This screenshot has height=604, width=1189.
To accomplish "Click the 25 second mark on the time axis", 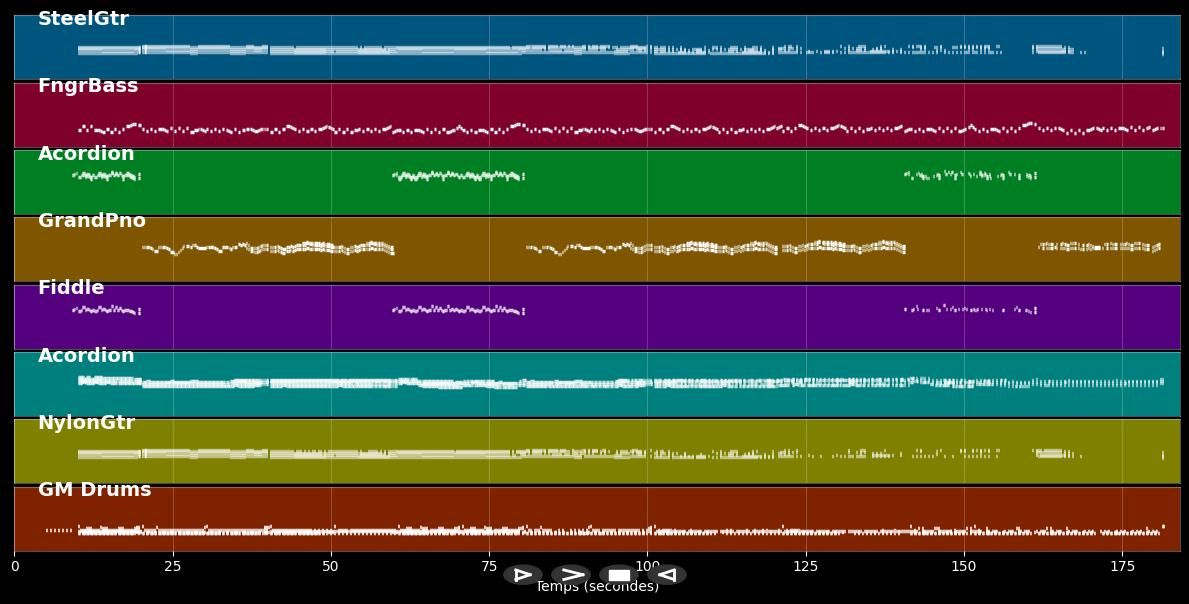I will tap(173, 567).
